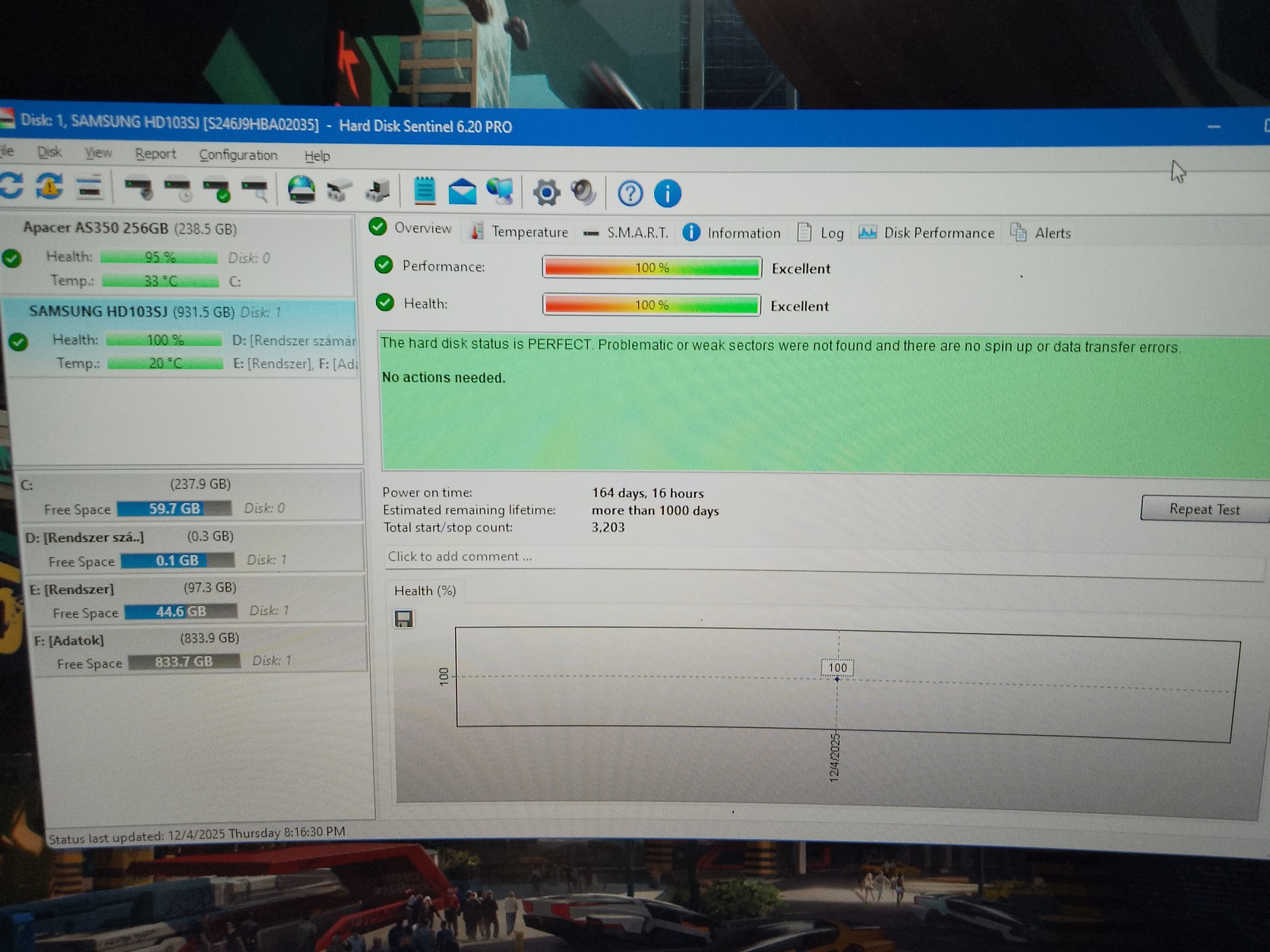1270x952 pixels.
Task: Open the Report menu
Action: [x=156, y=154]
